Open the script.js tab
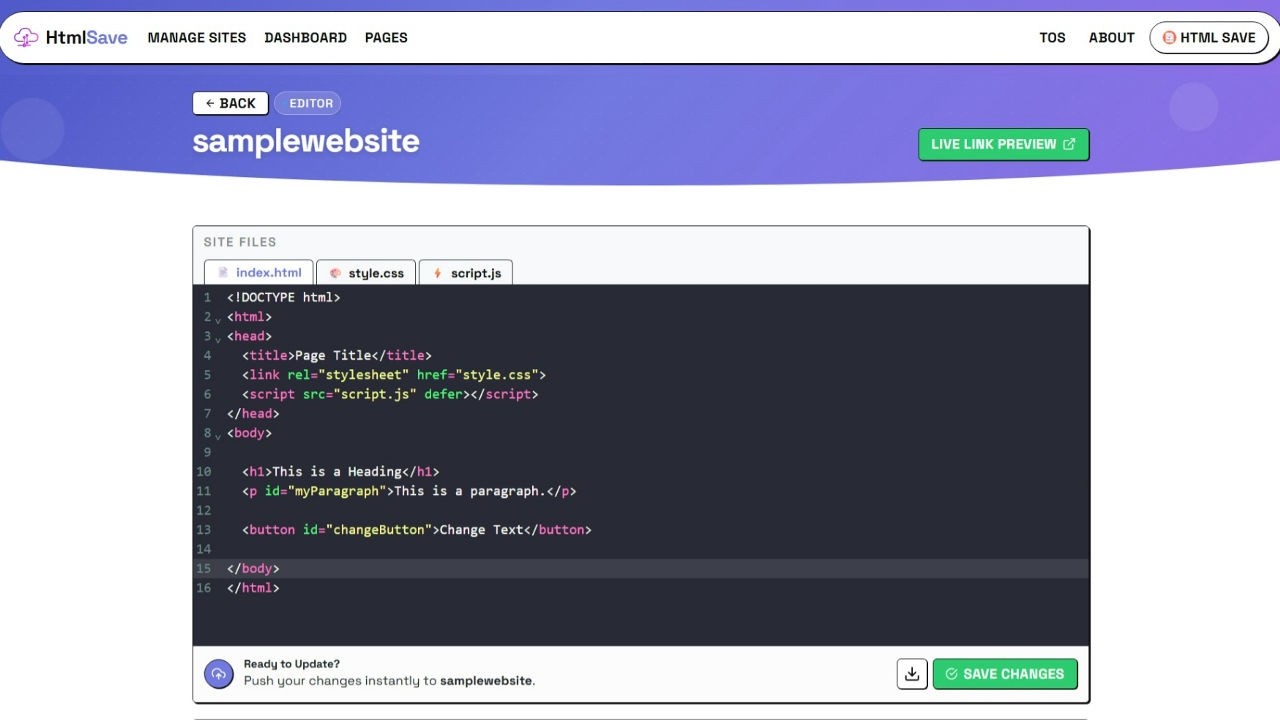Screen dimensions: 1280x720 (x=466, y=273)
